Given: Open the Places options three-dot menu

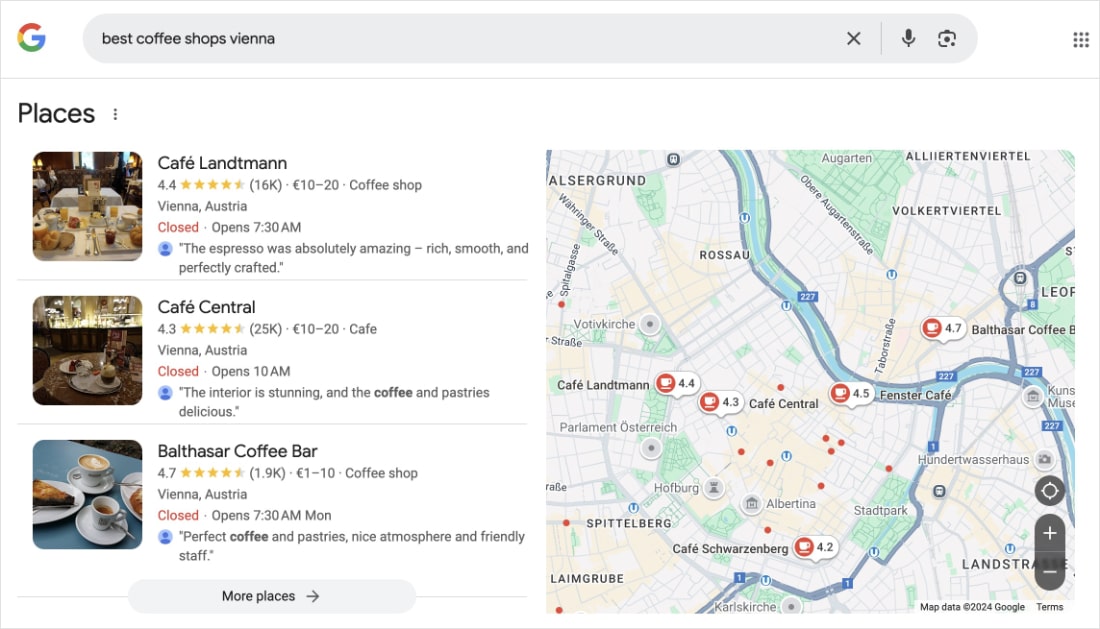Looking at the screenshot, I should 115,113.
